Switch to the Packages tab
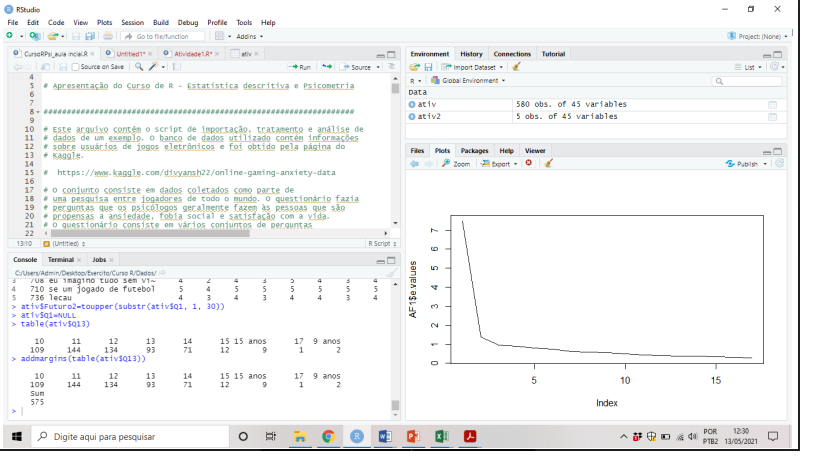The image size is (819, 460). coord(474,150)
